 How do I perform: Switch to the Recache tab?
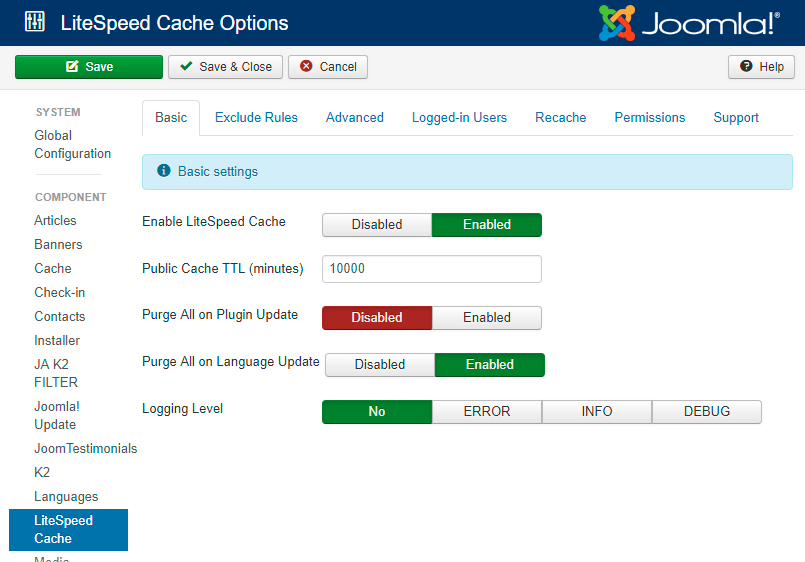tap(561, 118)
